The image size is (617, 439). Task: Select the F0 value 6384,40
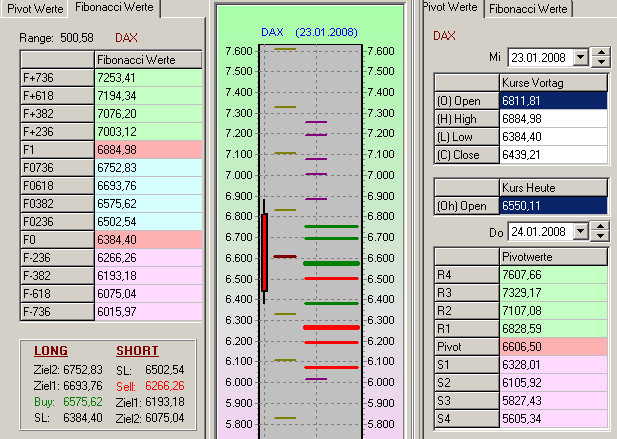coord(148,240)
